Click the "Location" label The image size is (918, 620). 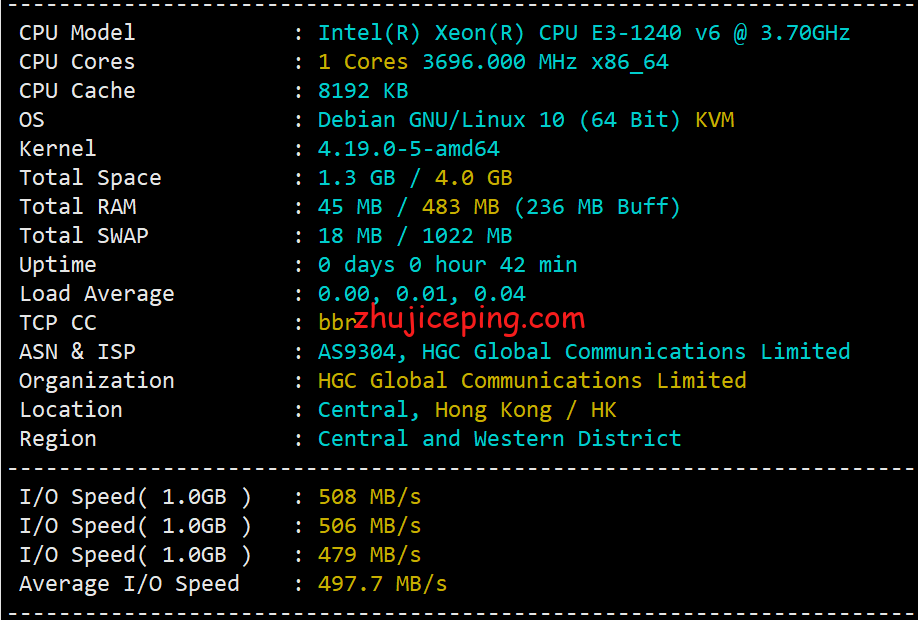(x=71, y=410)
